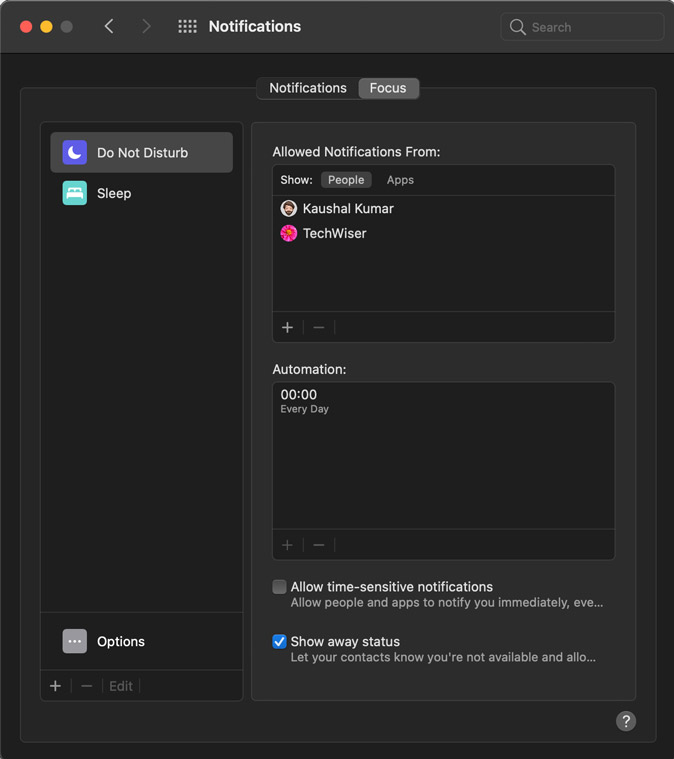
Task: Select the TechWiser contact entry
Action: click(x=334, y=233)
